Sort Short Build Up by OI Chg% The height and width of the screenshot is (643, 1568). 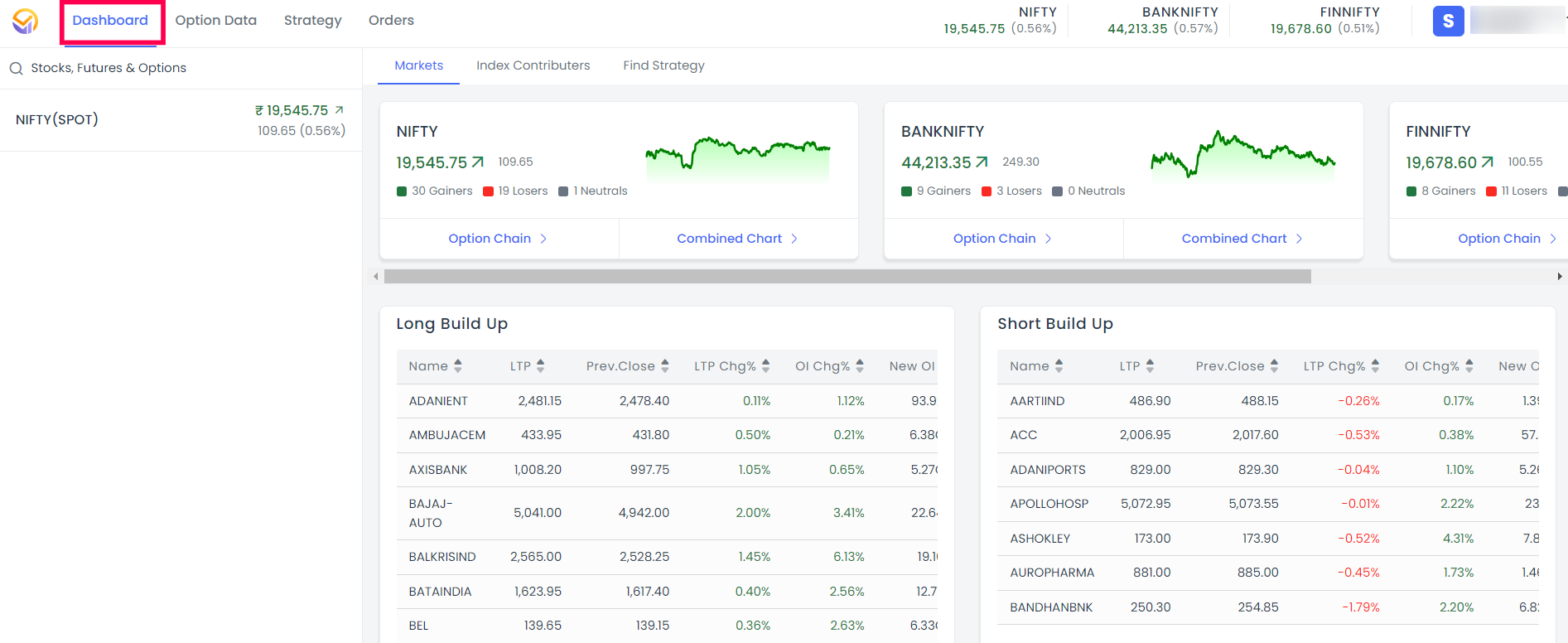point(1469,366)
